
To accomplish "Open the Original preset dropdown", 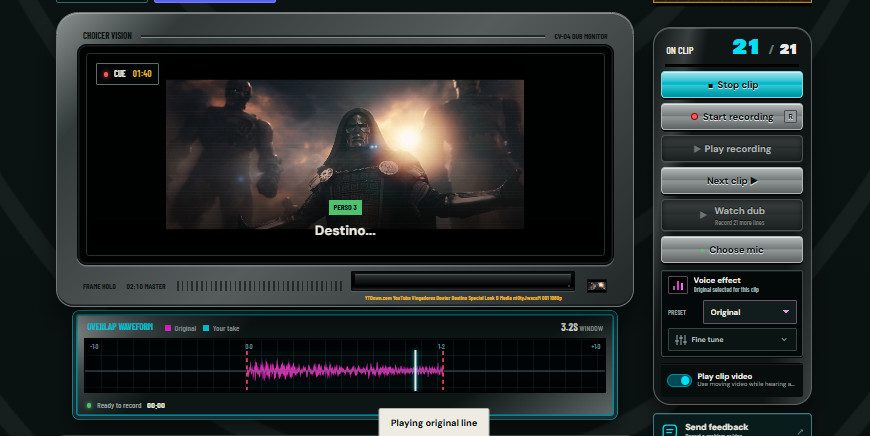I will 750,312.
